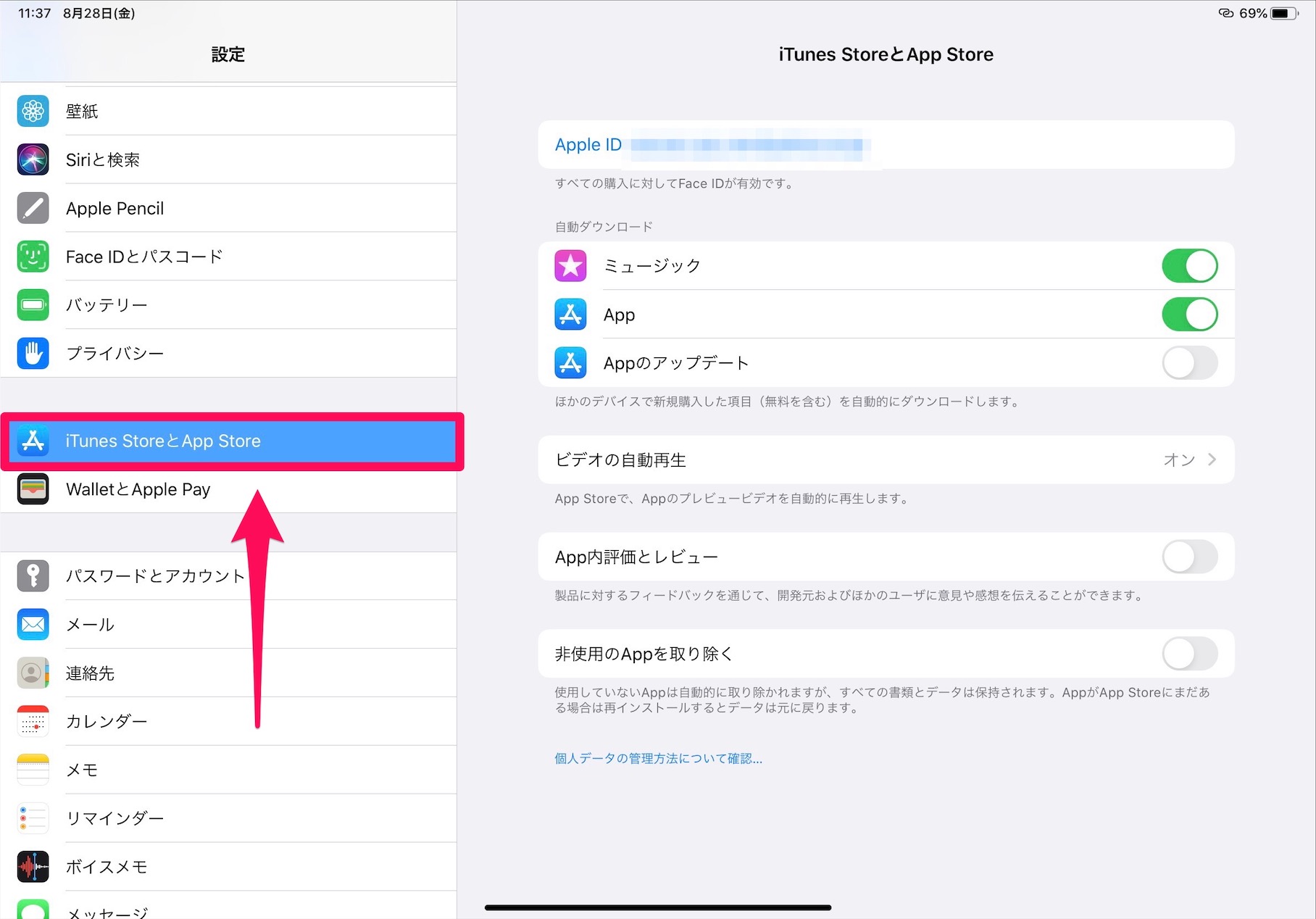Open Apple Pencil settings row
Screen dimensions: 1316x919
pyautogui.click(x=228, y=208)
